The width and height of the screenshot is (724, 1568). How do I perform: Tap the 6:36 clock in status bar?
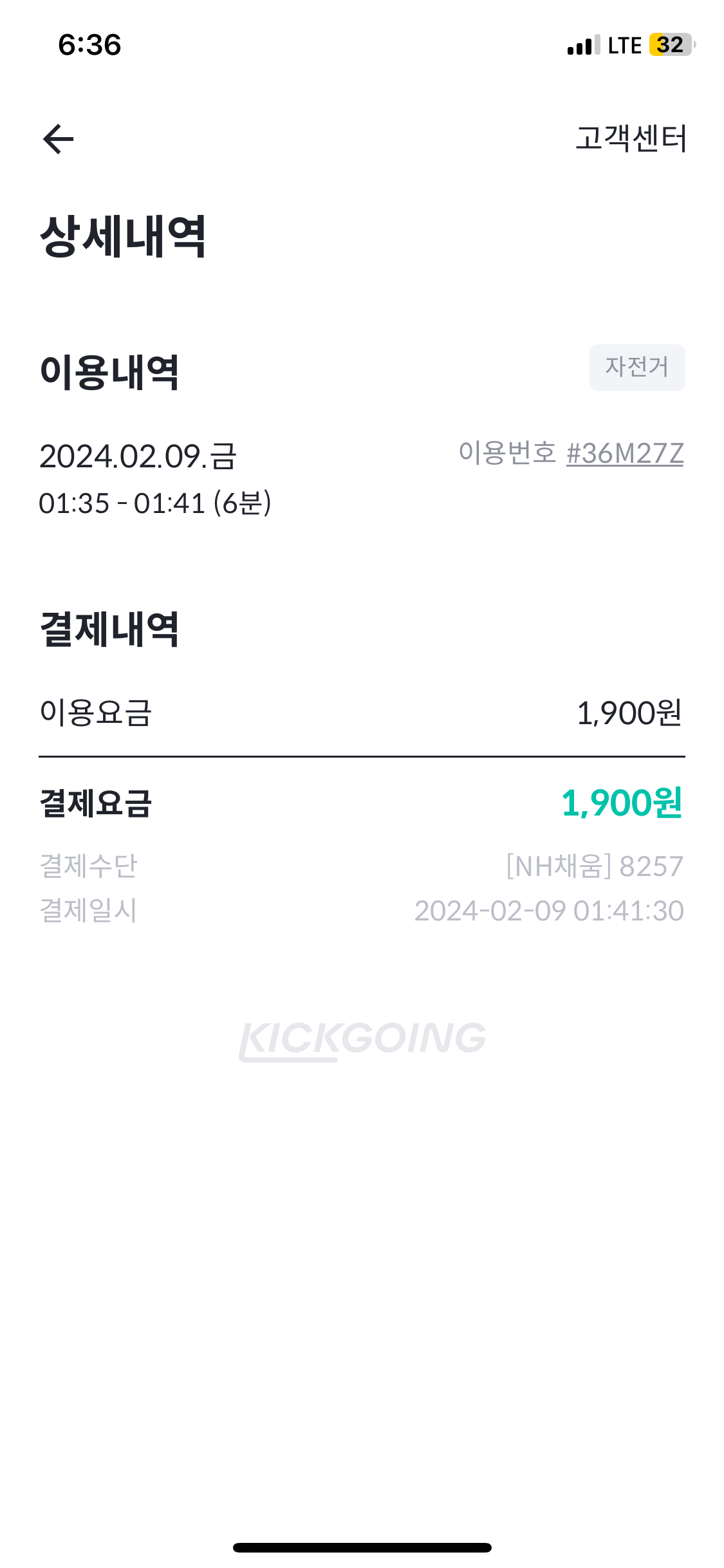(x=89, y=45)
